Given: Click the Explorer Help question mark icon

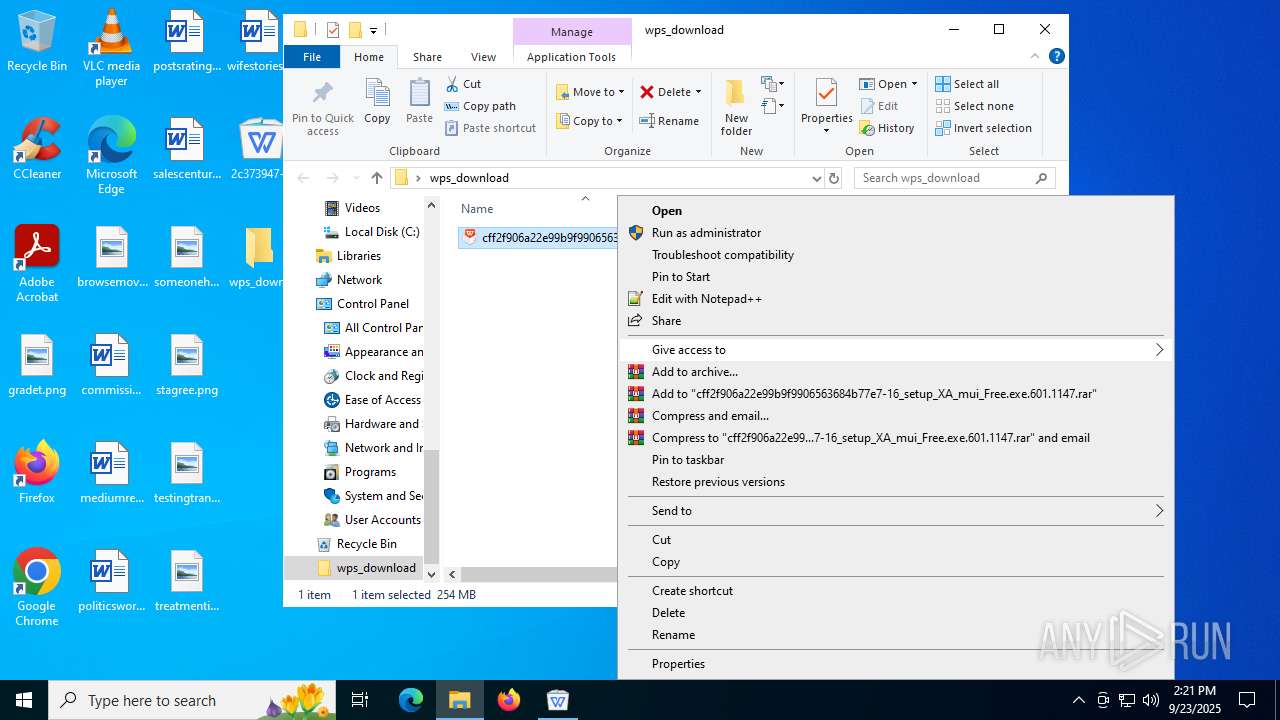Looking at the screenshot, I should tap(1056, 56).
